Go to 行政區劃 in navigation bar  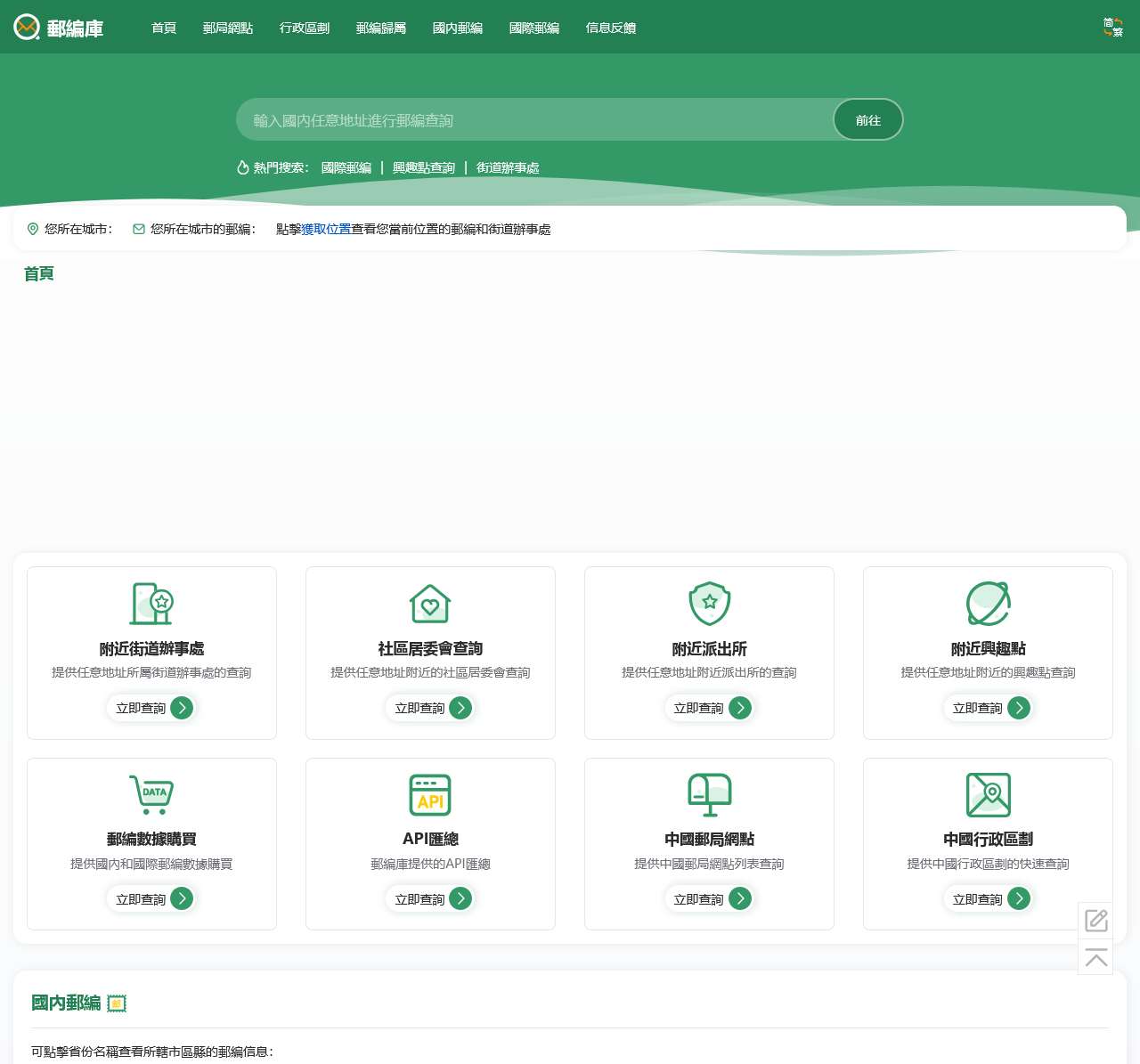tap(305, 28)
